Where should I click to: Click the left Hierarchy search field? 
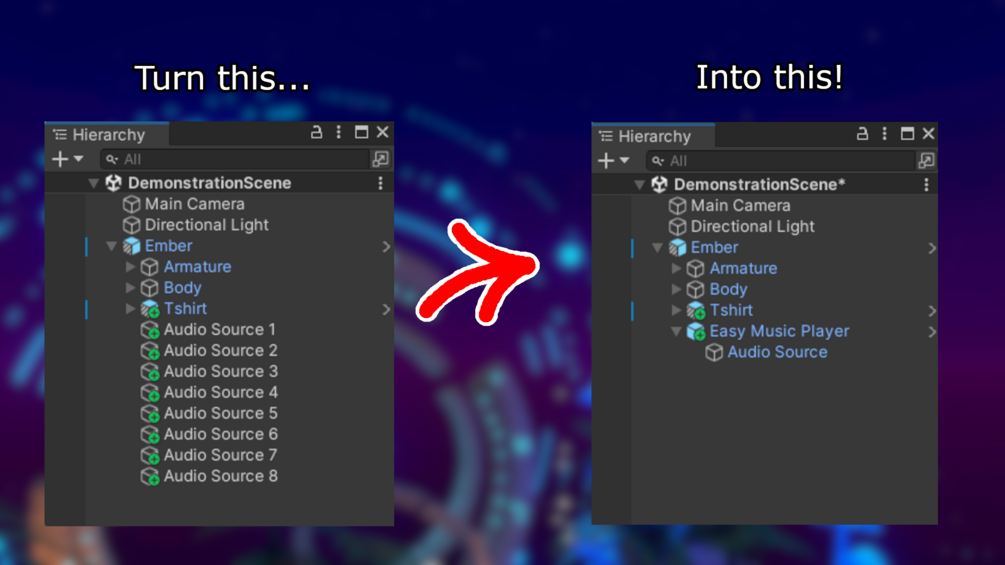click(235, 159)
